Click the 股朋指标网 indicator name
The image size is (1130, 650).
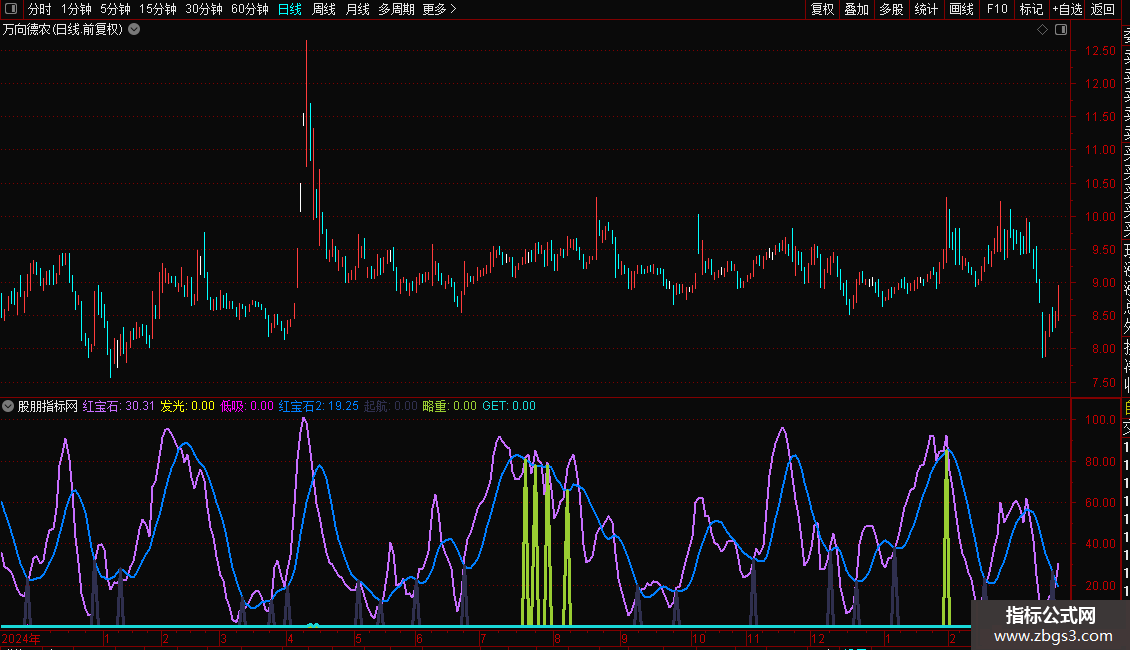coord(48,406)
